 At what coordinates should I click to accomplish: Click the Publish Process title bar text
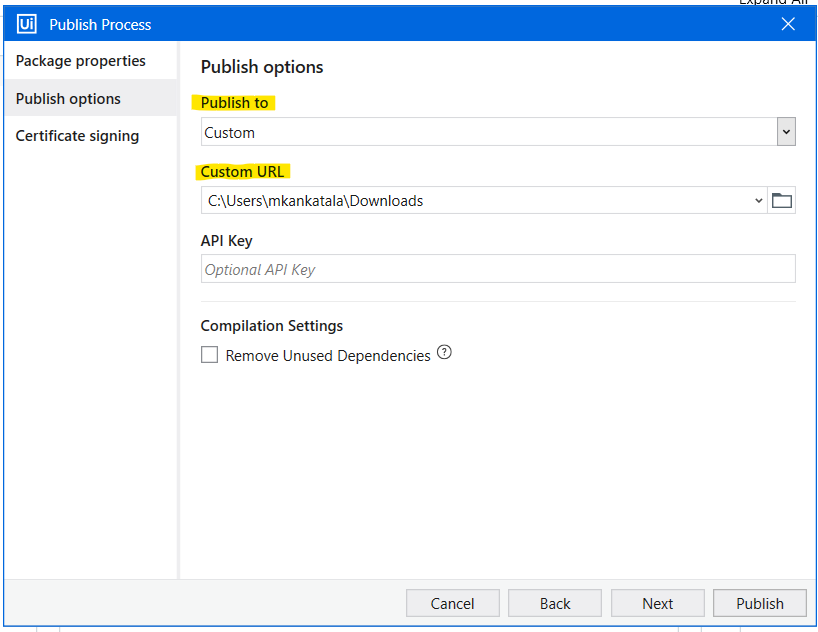(x=100, y=24)
